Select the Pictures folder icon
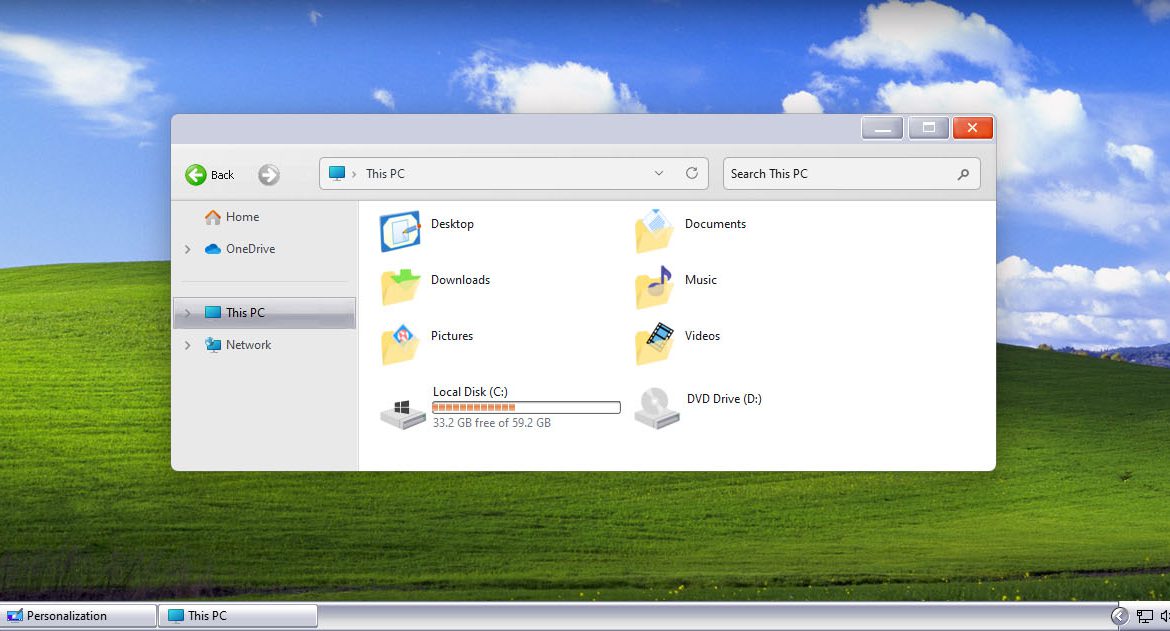This screenshot has height=631, width=1170. 400,344
